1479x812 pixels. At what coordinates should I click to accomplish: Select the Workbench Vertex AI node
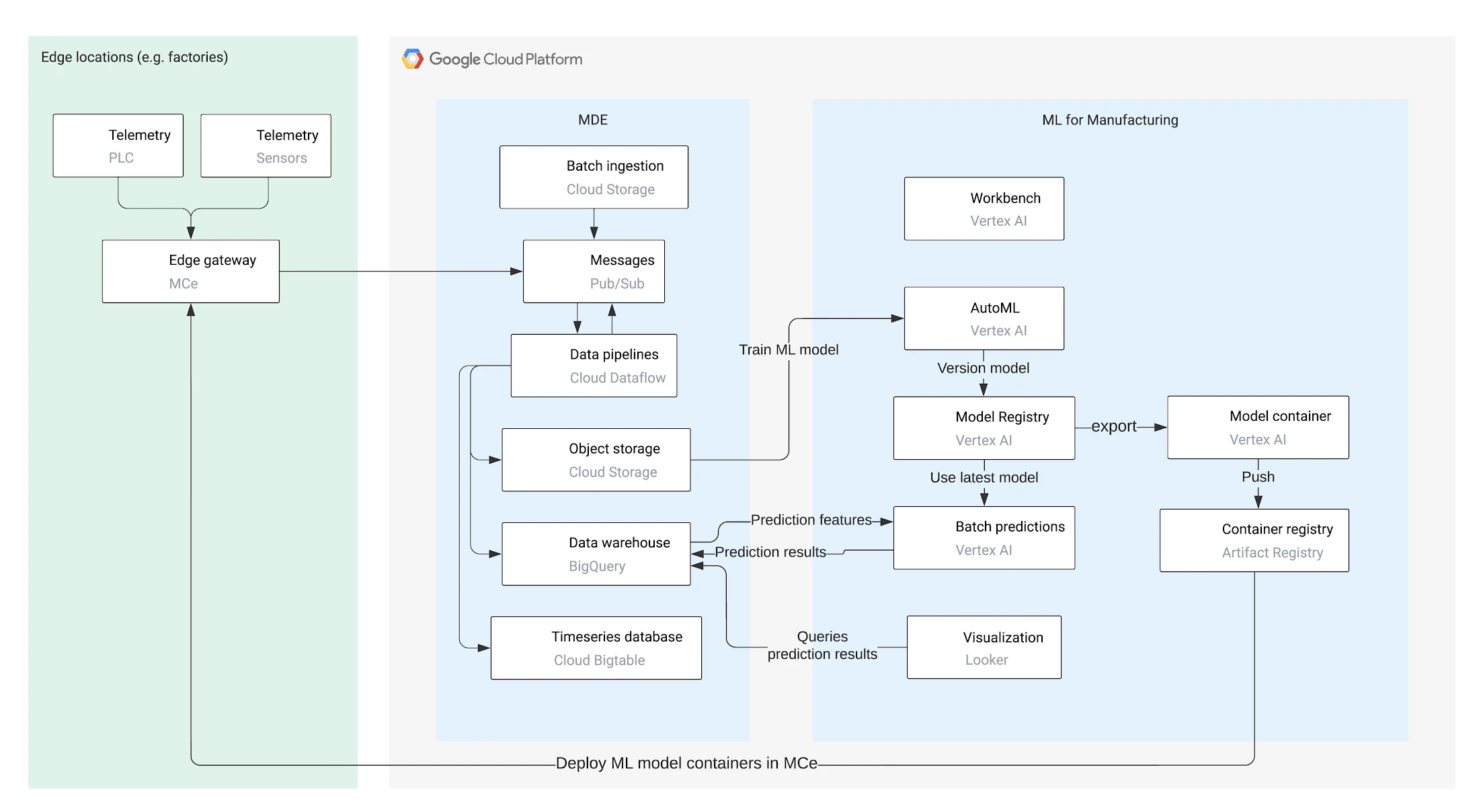[984, 209]
